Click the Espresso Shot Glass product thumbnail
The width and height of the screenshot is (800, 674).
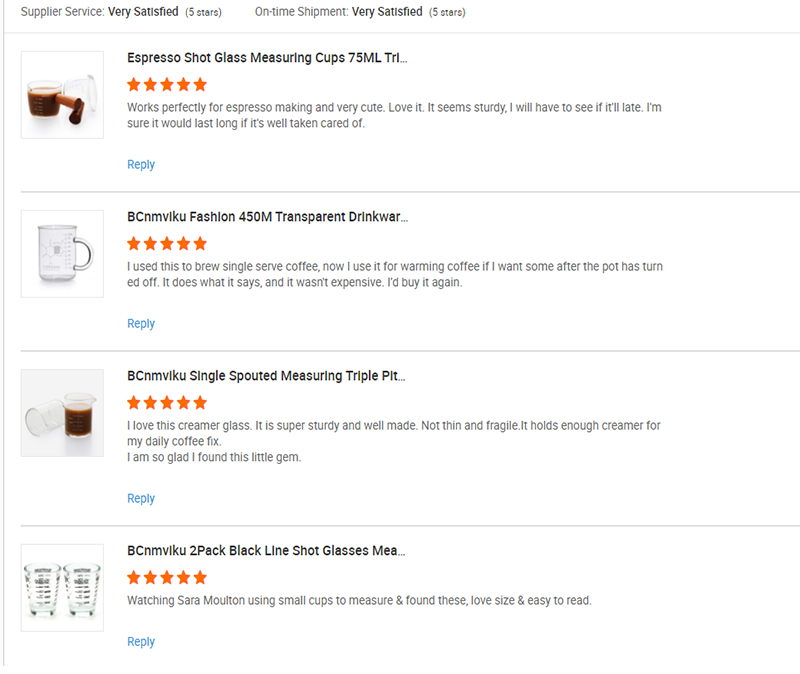62,95
